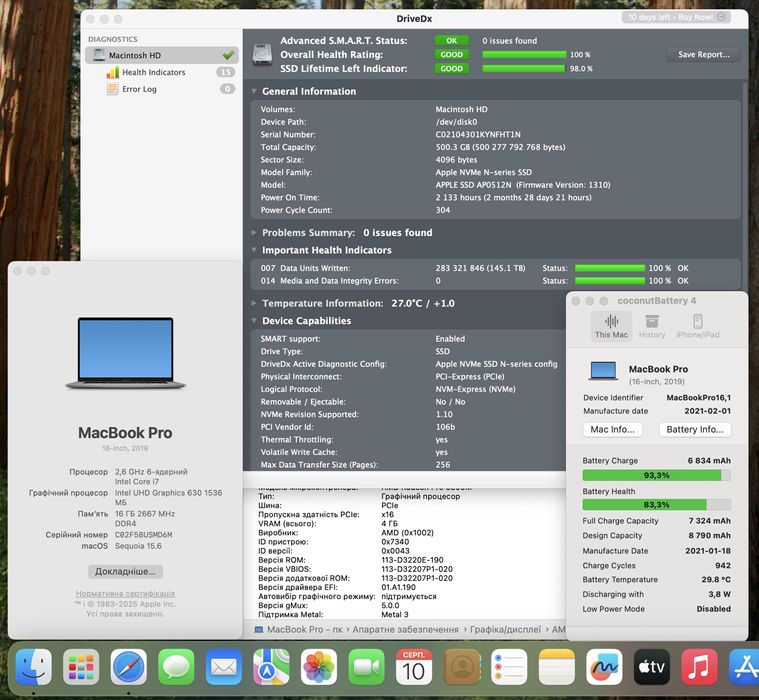This screenshot has width=759, height=700.
Task: Collapse Important Health Indicators section
Action: pyautogui.click(x=254, y=250)
